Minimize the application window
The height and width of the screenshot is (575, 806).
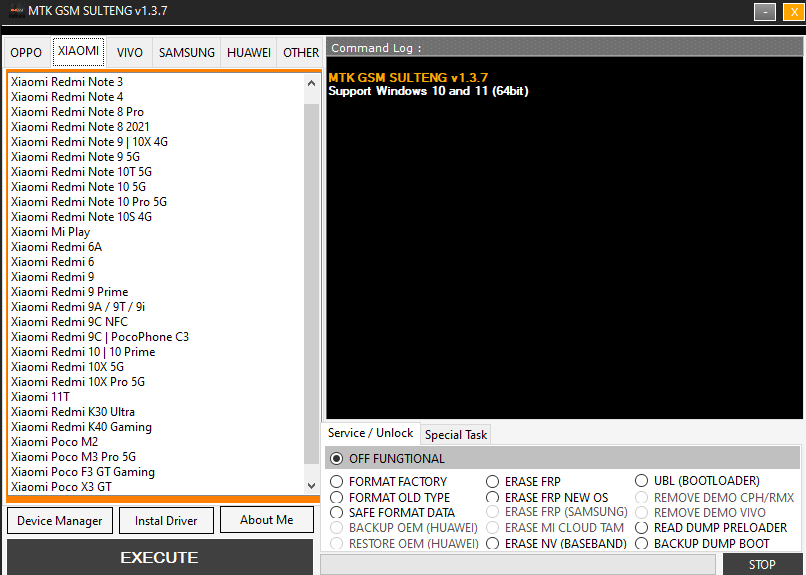765,12
